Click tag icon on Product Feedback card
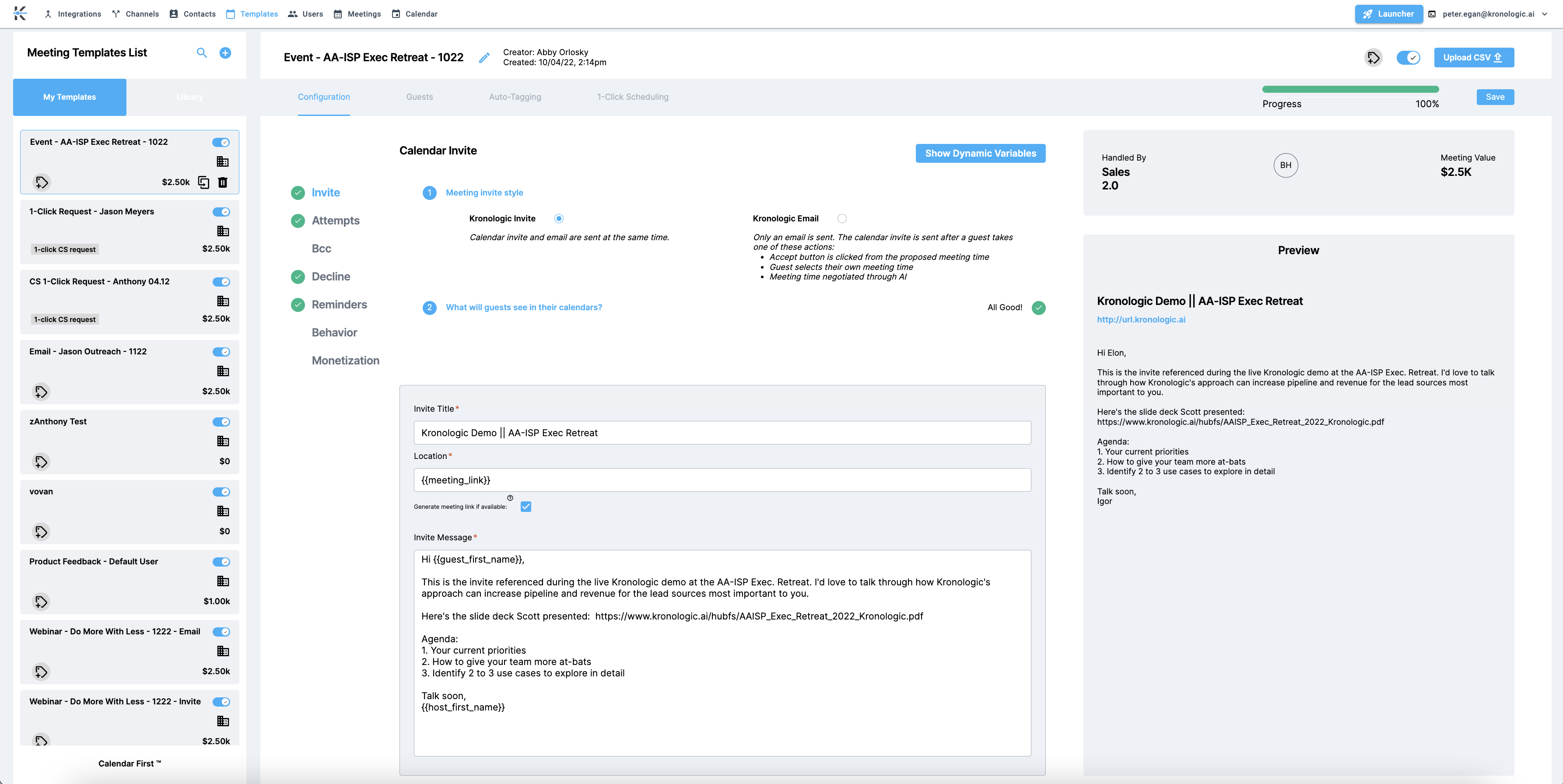Screen dimensions: 1563x784 pos(41,602)
